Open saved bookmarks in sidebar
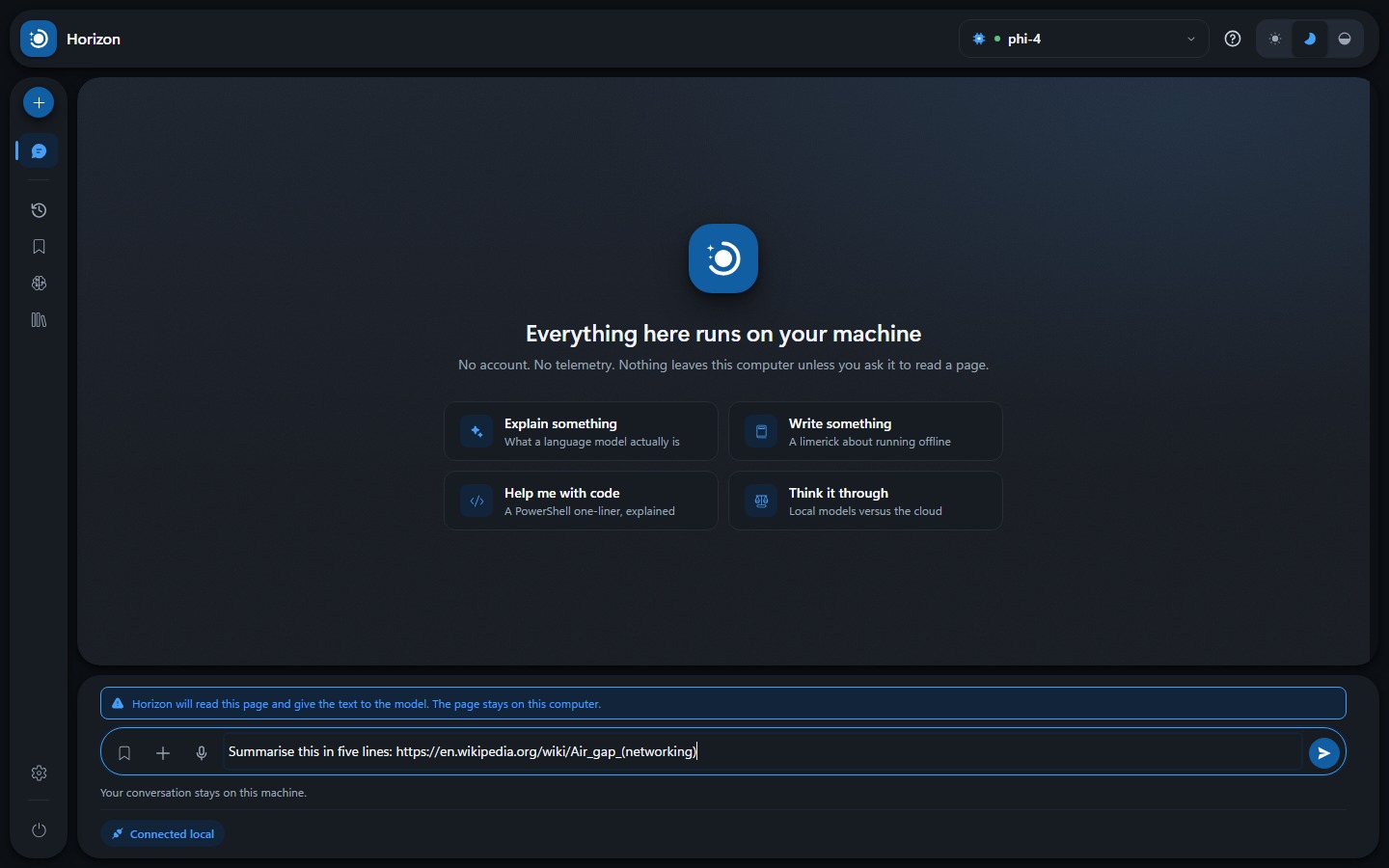This screenshot has height=868, width=1389. point(39,247)
